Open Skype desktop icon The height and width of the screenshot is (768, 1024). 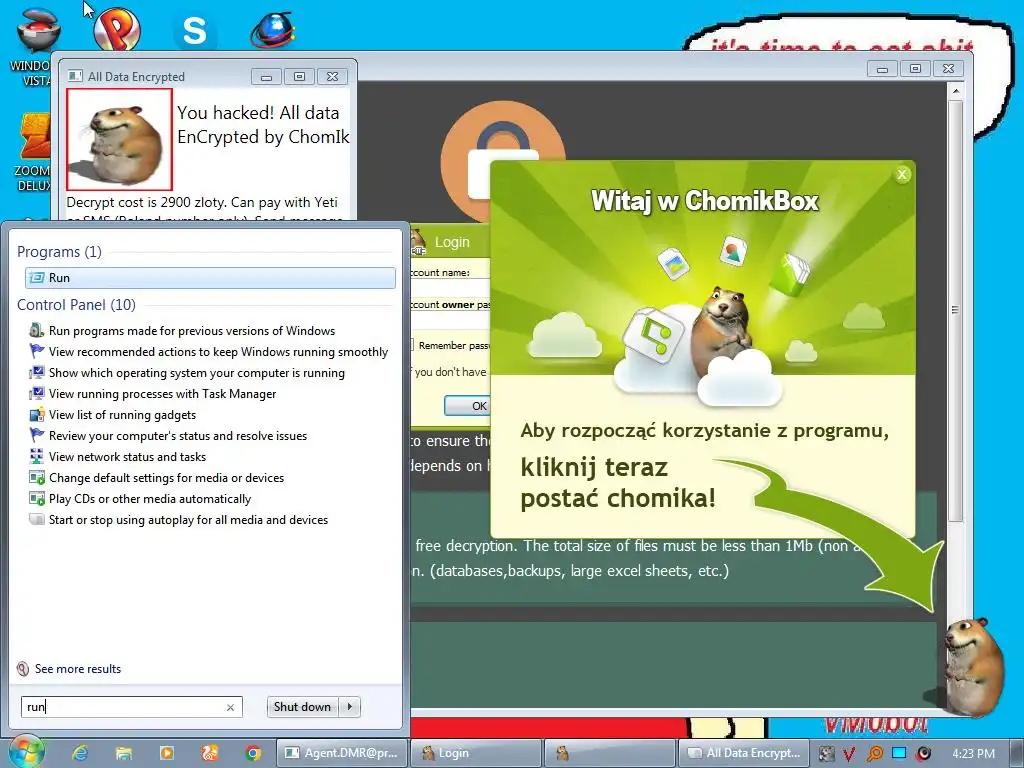(195, 31)
